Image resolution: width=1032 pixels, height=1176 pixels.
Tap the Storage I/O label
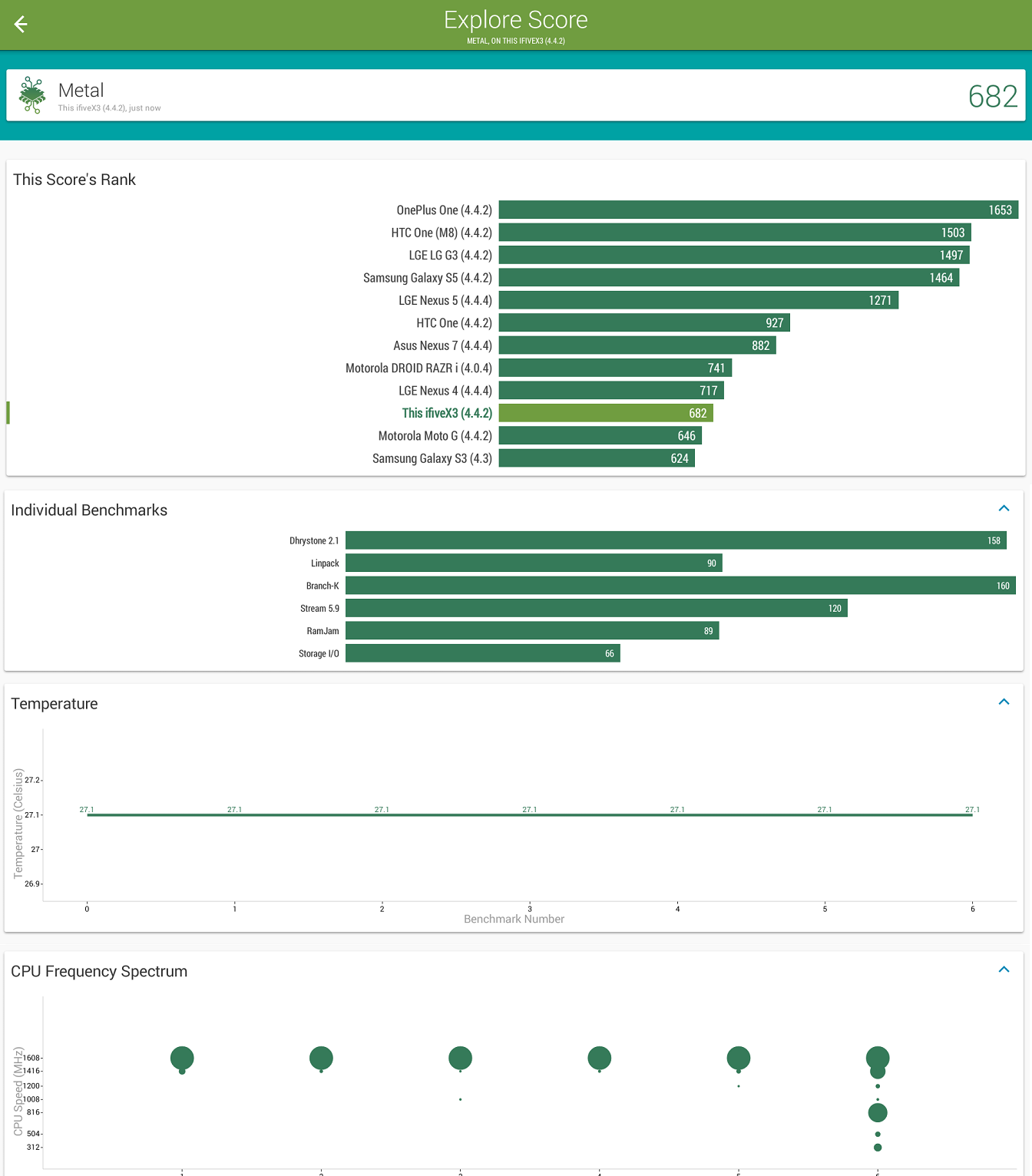pos(319,653)
